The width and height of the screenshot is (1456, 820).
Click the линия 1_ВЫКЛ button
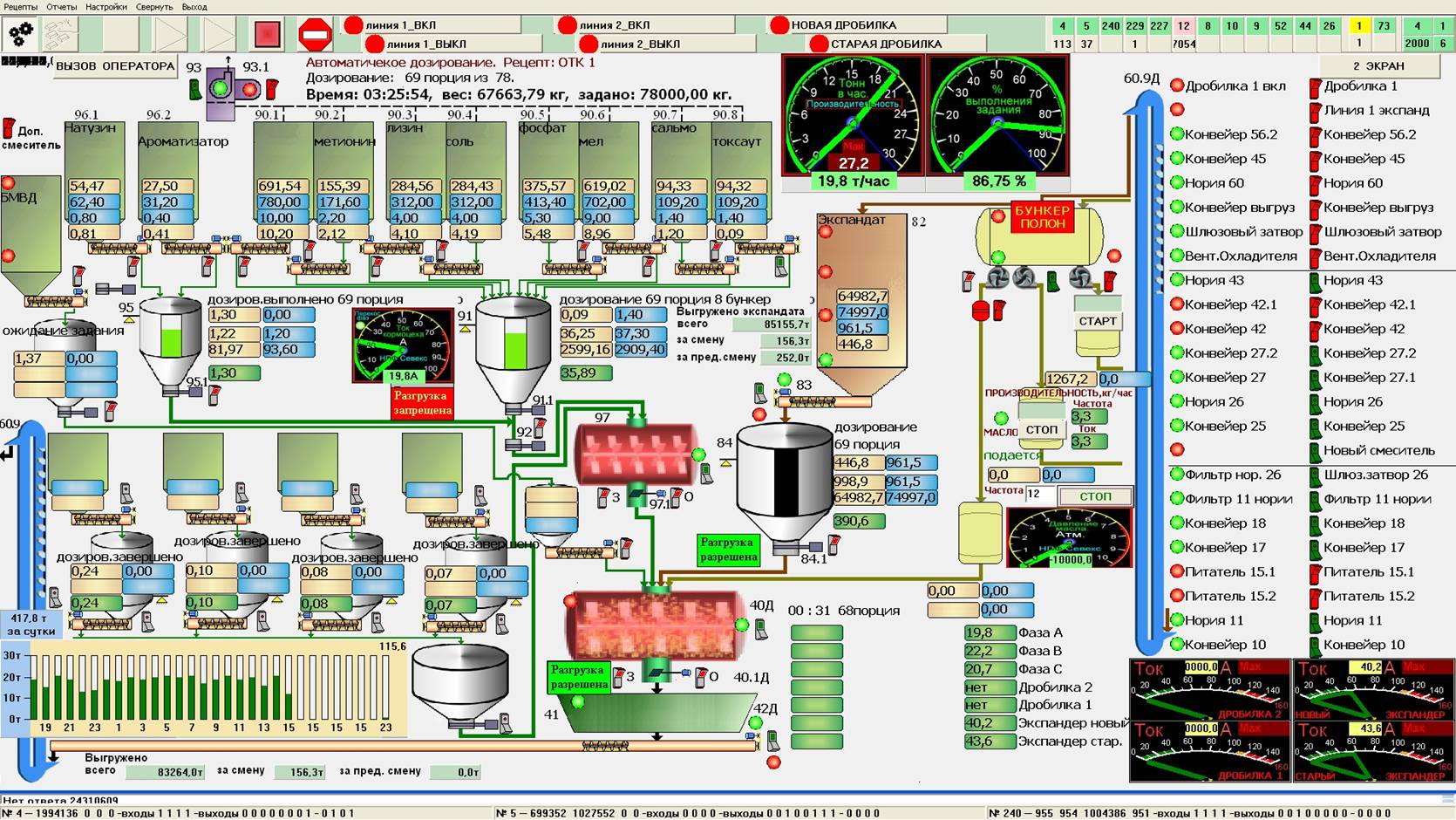coord(453,44)
